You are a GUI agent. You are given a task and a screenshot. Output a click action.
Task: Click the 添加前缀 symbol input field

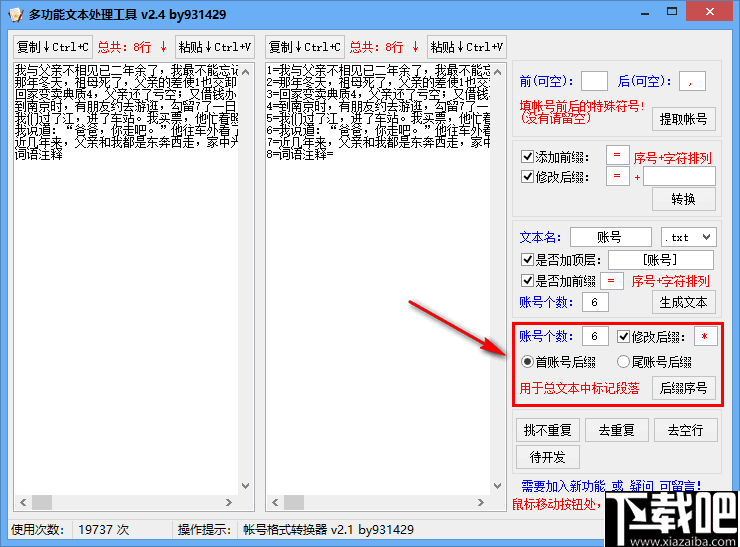(x=617, y=155)
